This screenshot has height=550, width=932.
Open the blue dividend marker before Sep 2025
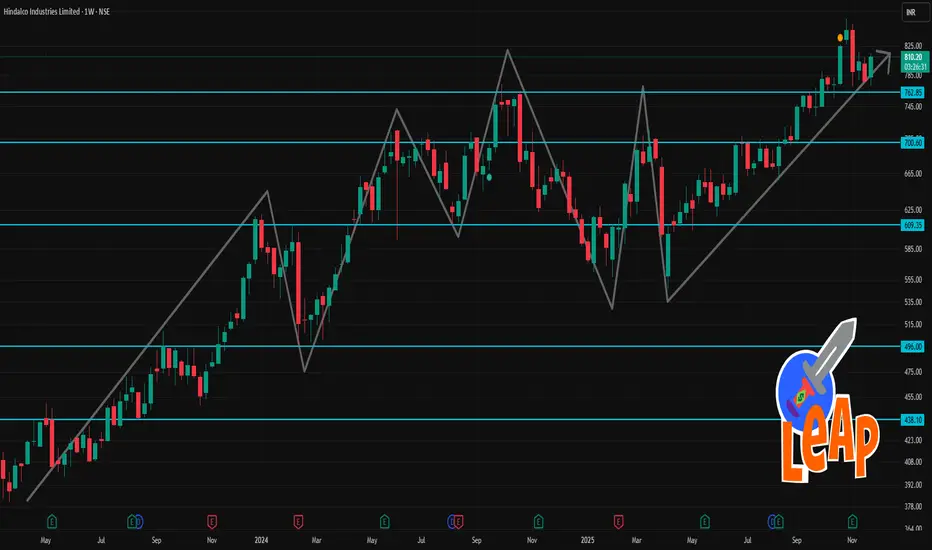point(772,522)
